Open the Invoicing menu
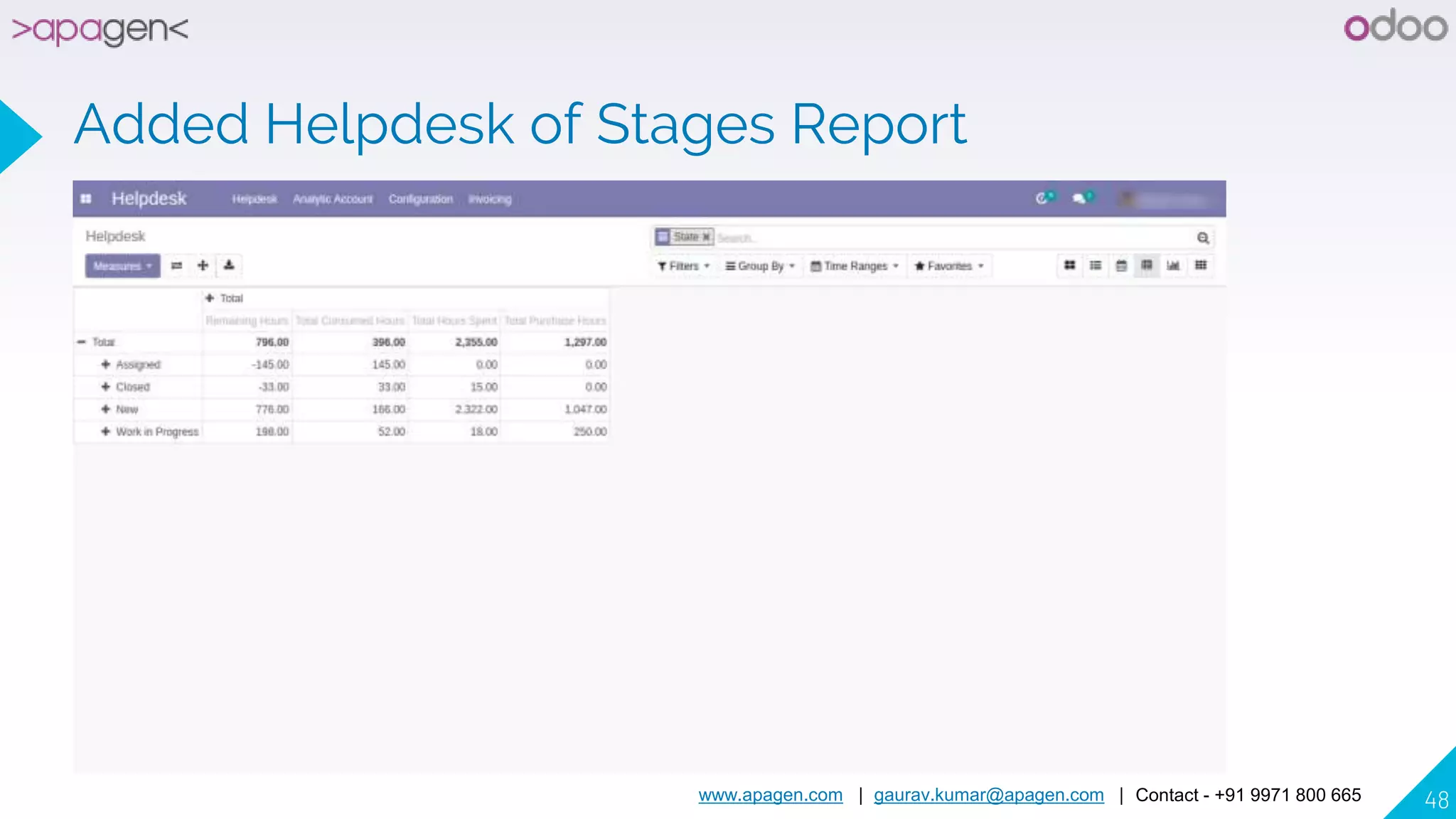1456x819 pixels. (x=490, y=199)
